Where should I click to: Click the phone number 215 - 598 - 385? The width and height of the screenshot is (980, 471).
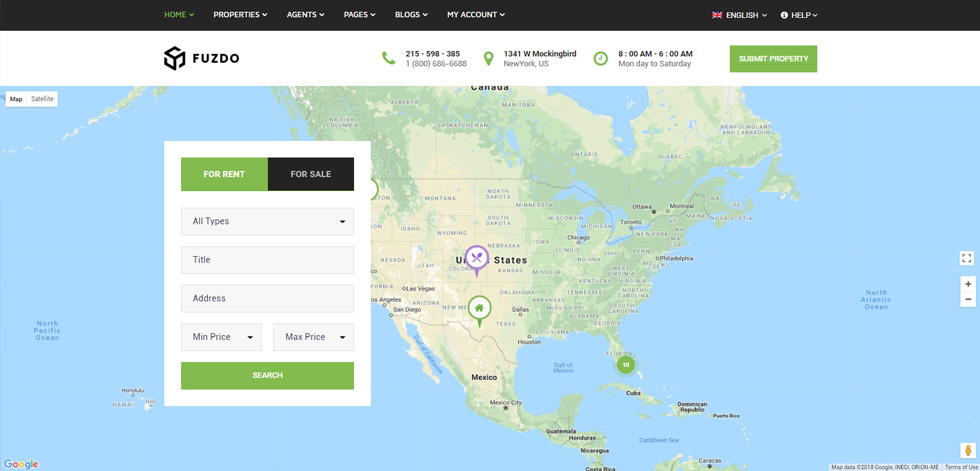432,54
